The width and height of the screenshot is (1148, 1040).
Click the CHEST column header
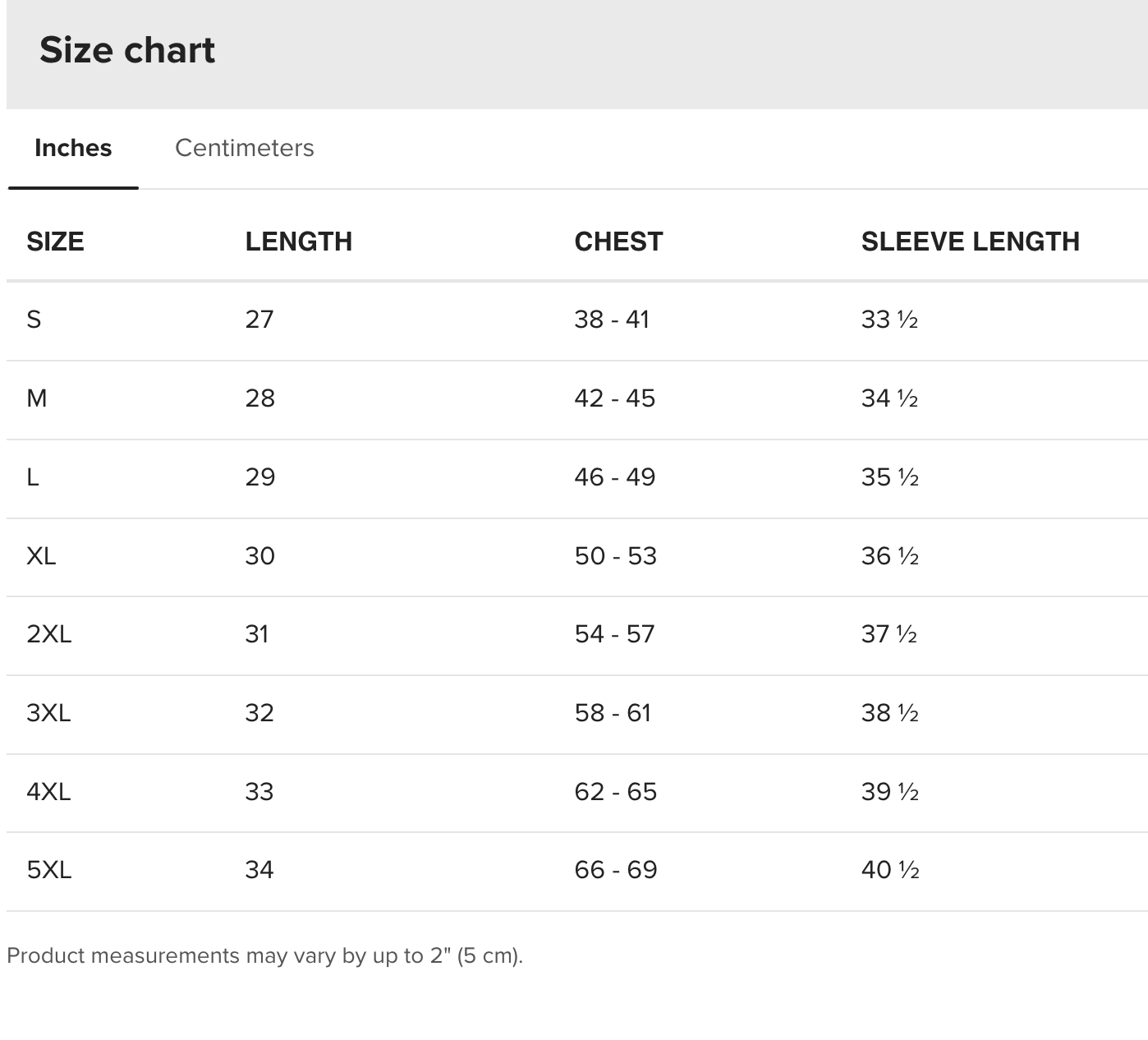point(618,242)
